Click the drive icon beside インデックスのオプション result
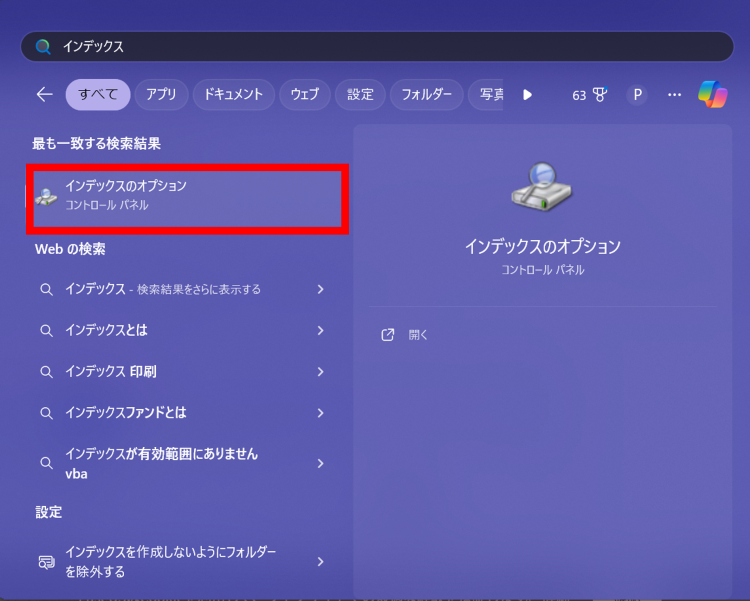This screenshot has height=601, width=750. (x=46, y=197)
